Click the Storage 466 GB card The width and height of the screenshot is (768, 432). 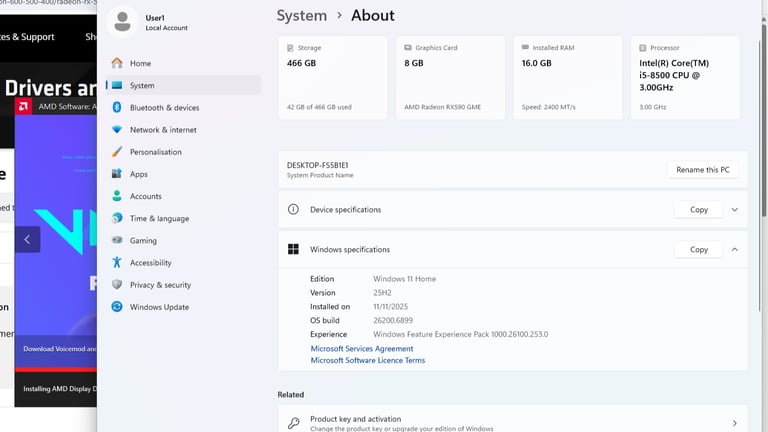coord(333,77)
